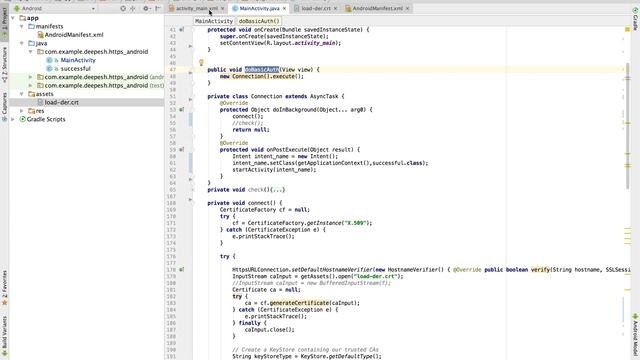640x360 pixels.
Task: Click the editor vertical scrollbar thumb
Action: [627, 126]
